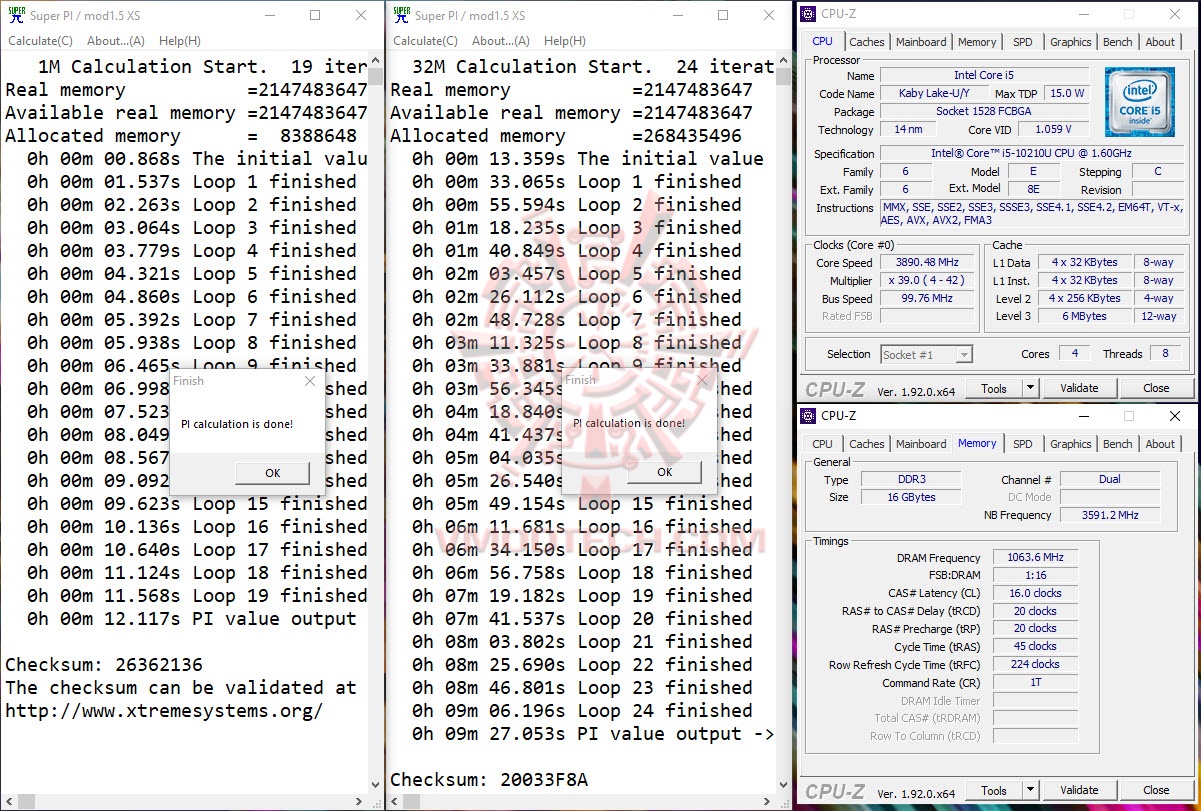The image size is (1201, 811).
Task: Switch to Mainboard tab in upper CPU-Z
Action: pos(921,42)
